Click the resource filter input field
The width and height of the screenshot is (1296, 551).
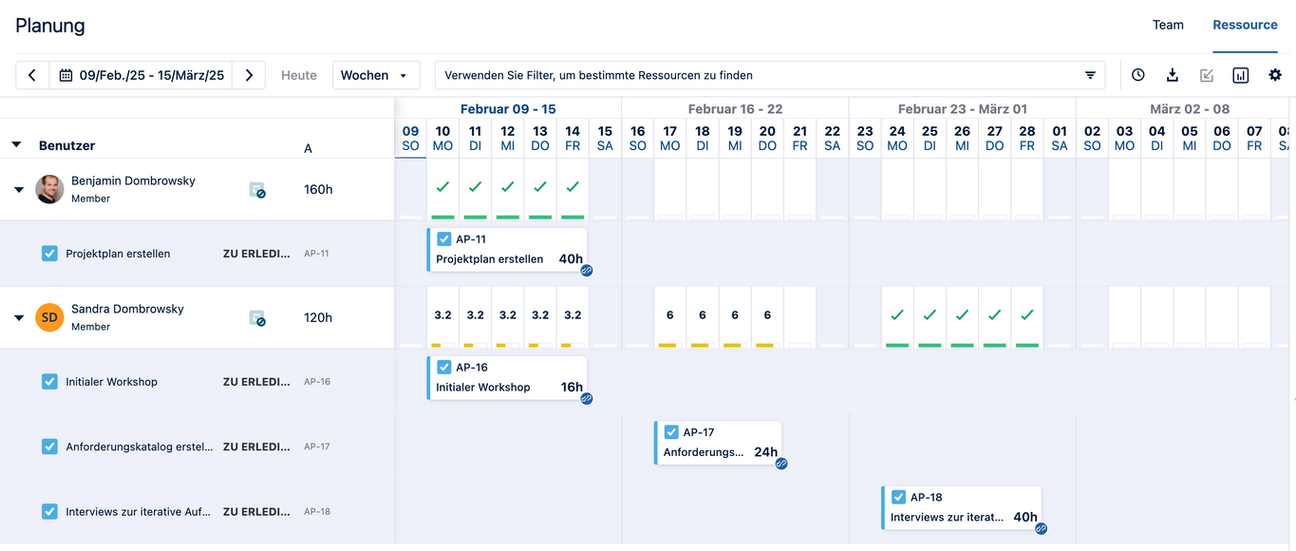[760, 75]
